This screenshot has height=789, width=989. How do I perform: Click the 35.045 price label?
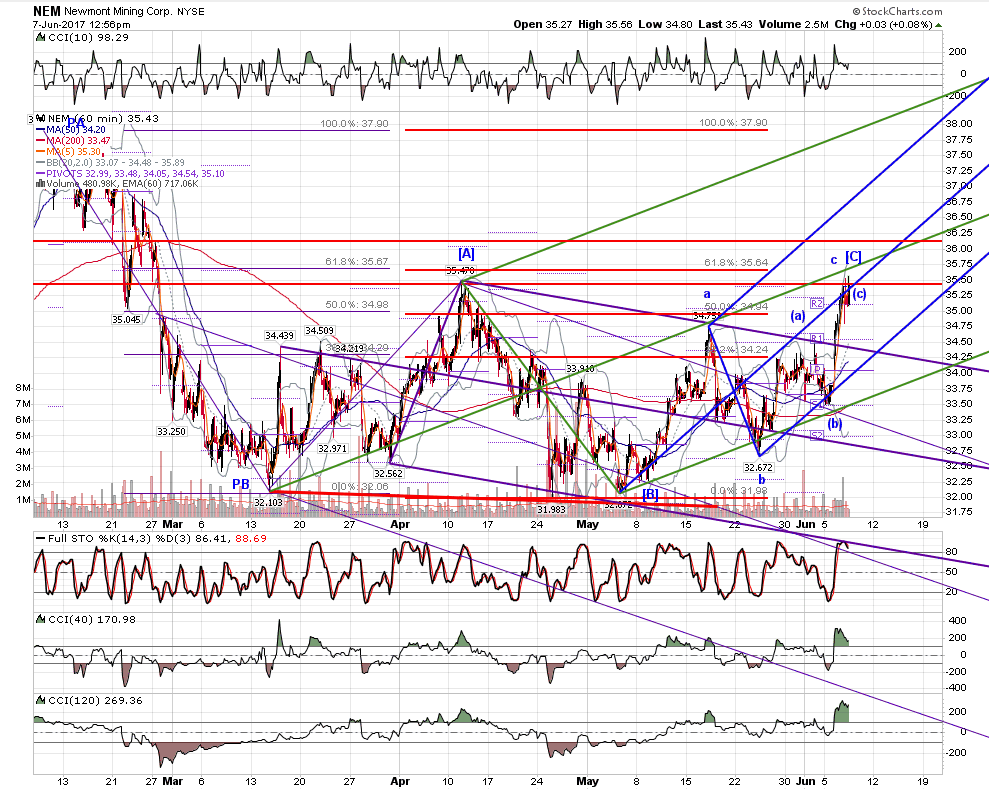[126, 320]
